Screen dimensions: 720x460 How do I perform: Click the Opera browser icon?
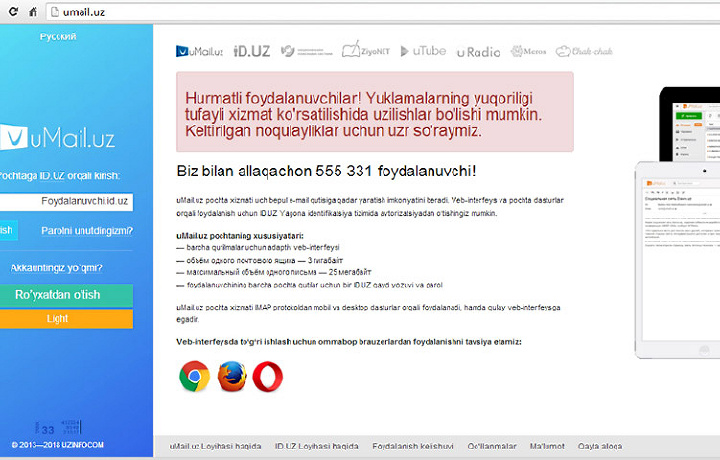268,376
